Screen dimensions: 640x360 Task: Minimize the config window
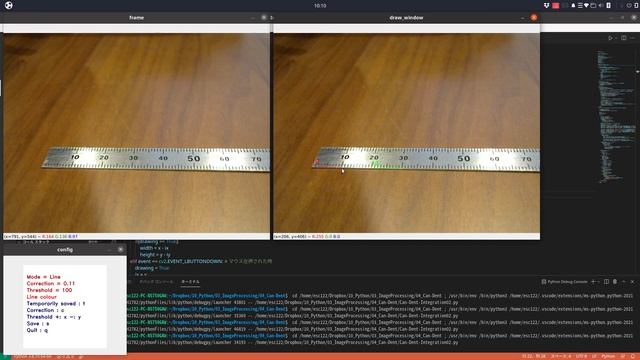point(110,249)
